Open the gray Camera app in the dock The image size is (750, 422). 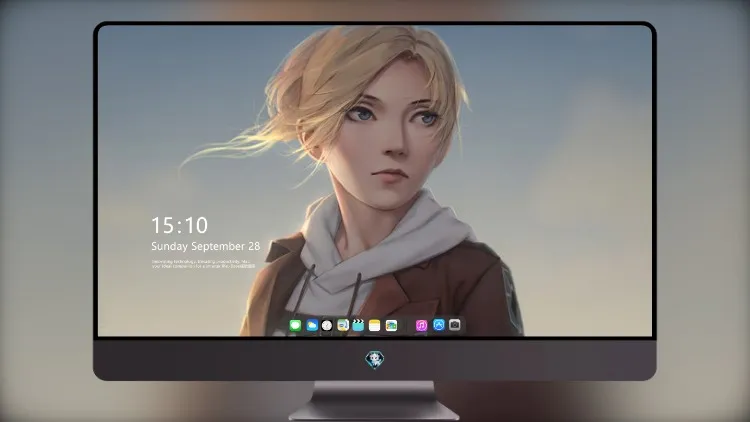(455, 325)
